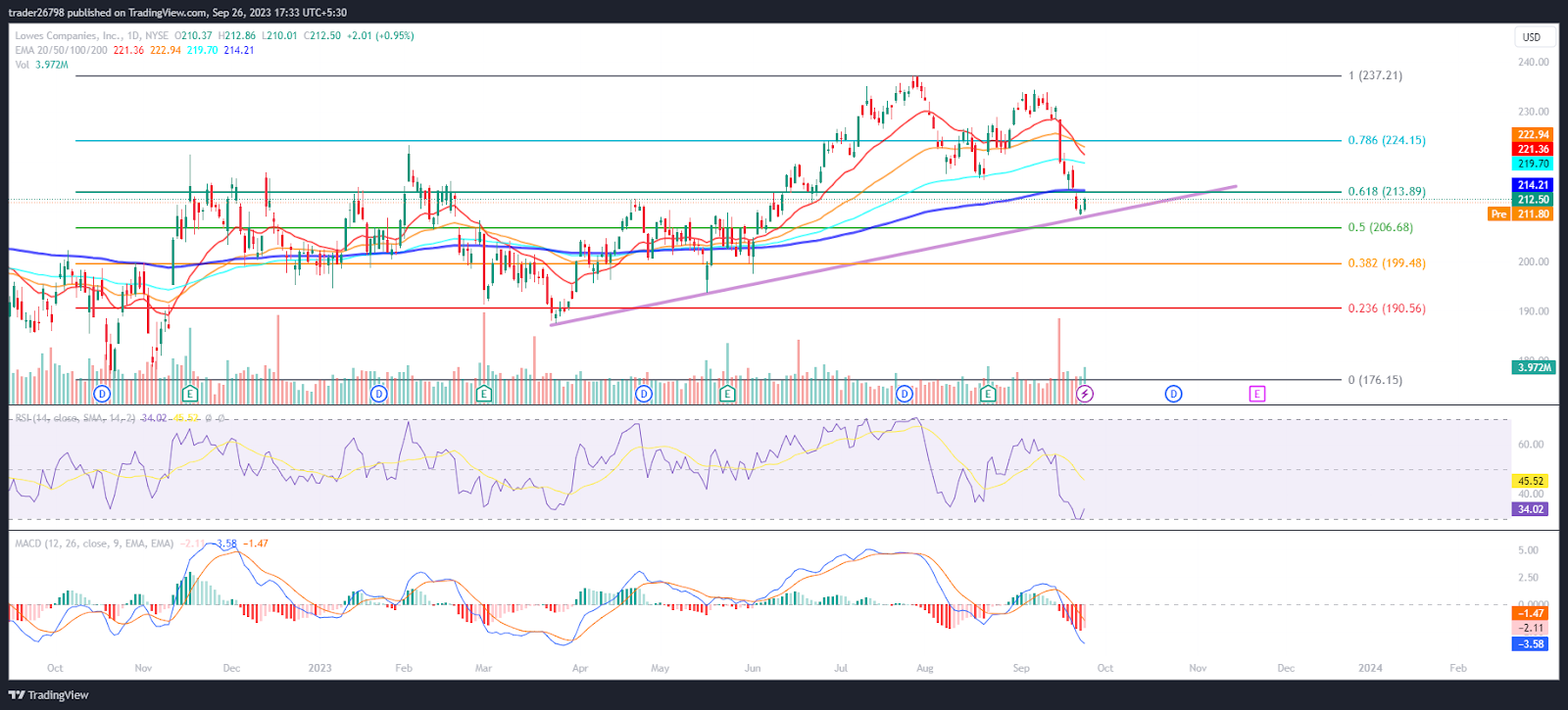This screenshot has width=1568, height=710.
Task: Click the orange 222.94 price scale tag
Action: (x=1533, y=135)
